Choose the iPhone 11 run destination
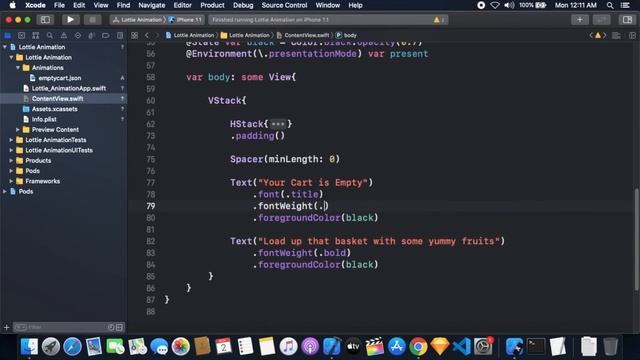640x360 pixels. tap(185, 20)
